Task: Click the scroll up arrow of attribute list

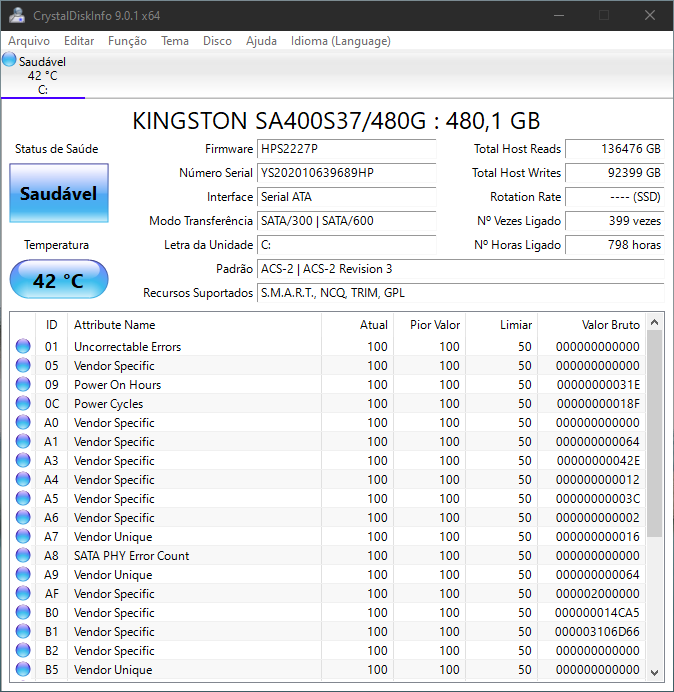Action: click(655, 323)
